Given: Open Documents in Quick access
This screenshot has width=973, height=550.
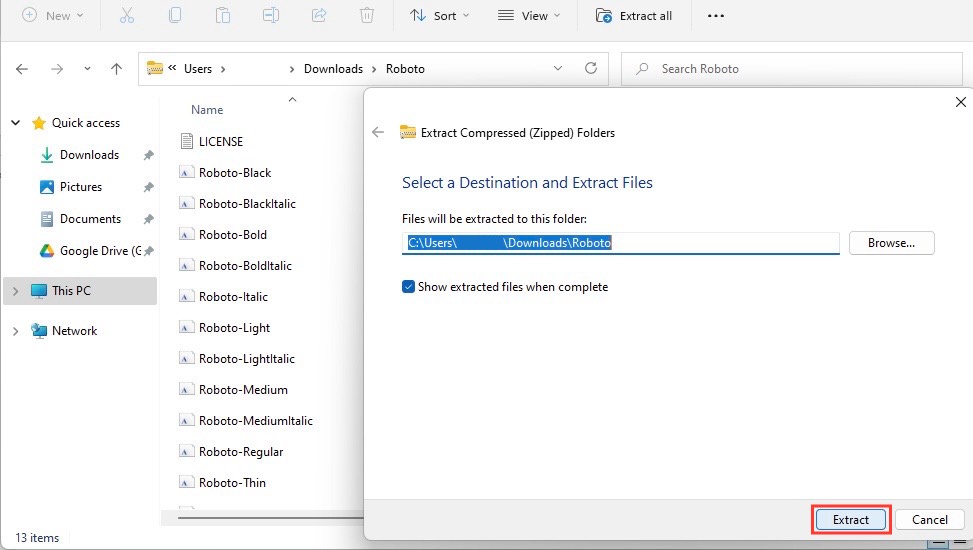Looking at the screenshot, I should pyautogui.click(x=90, y=219).
